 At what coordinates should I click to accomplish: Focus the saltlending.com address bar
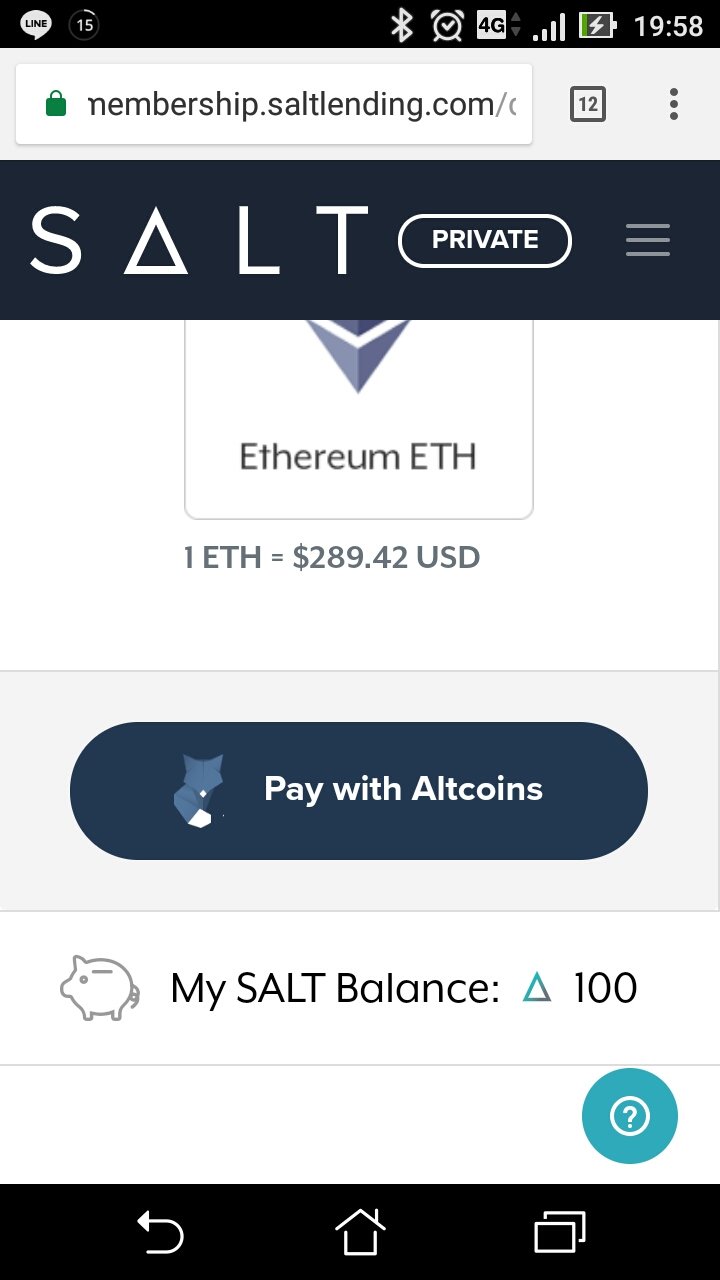274,104
